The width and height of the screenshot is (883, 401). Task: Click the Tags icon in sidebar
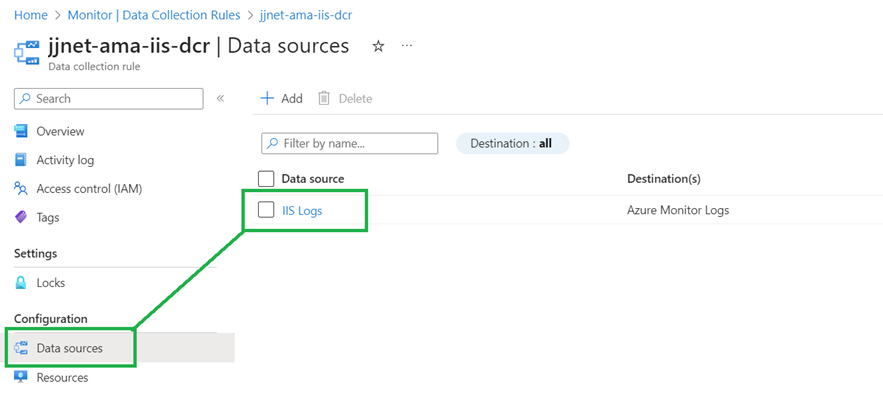click(x=21, y=217)
